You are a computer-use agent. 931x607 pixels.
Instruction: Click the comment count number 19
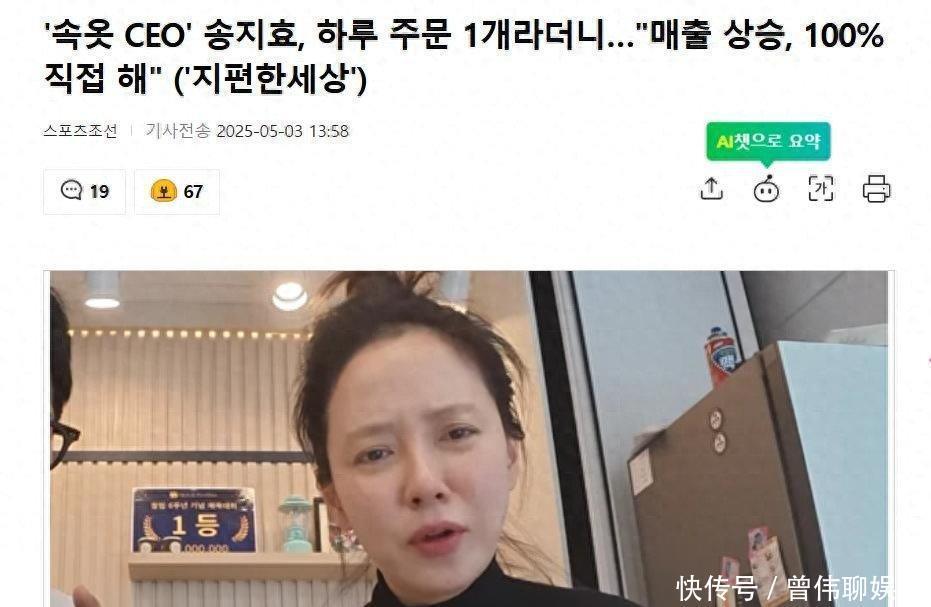pyautogui.click(x=99, y=191)
